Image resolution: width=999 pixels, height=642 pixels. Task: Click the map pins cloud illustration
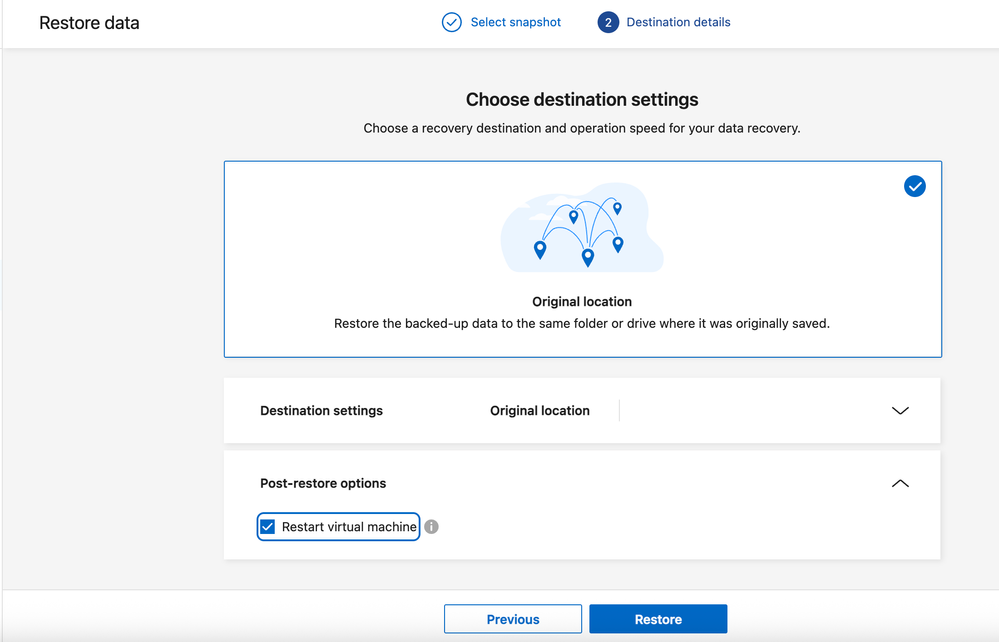[582, 228]
